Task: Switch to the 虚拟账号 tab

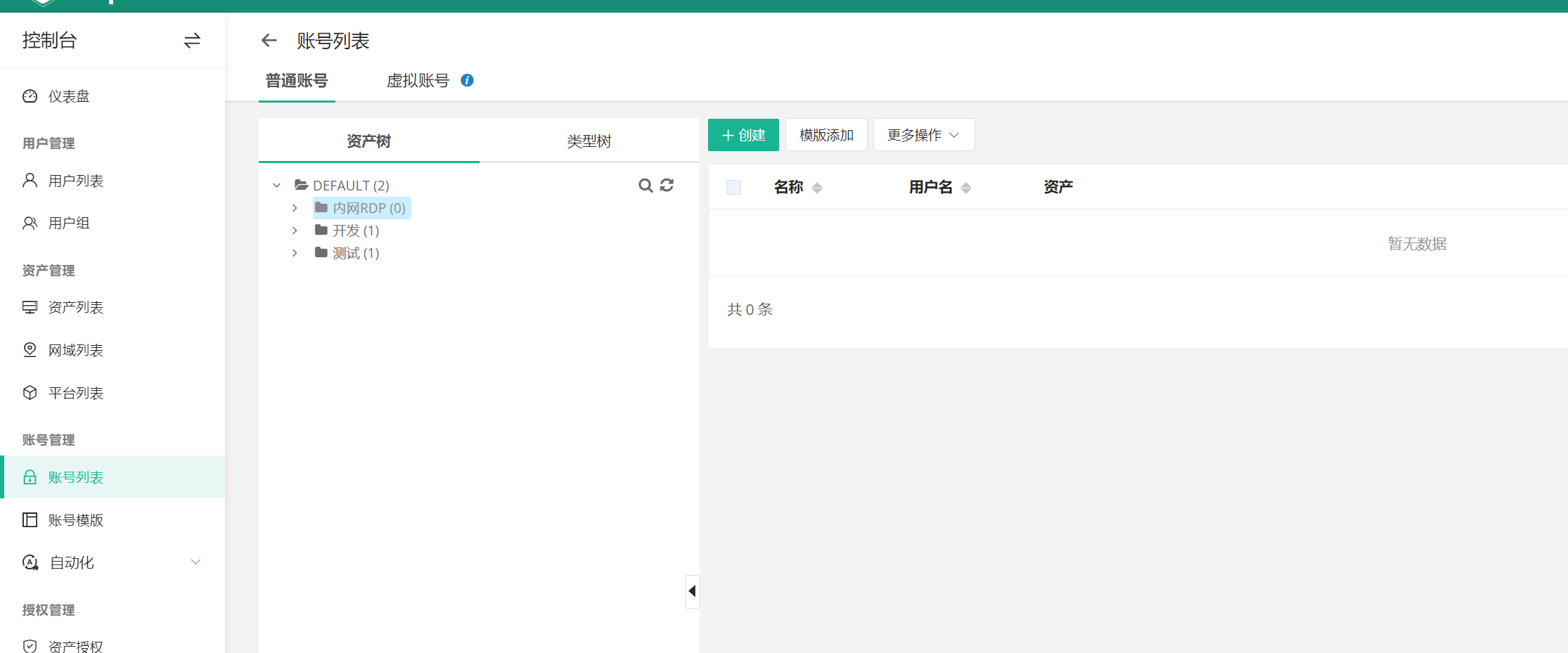Action: [x=418, y=81]
